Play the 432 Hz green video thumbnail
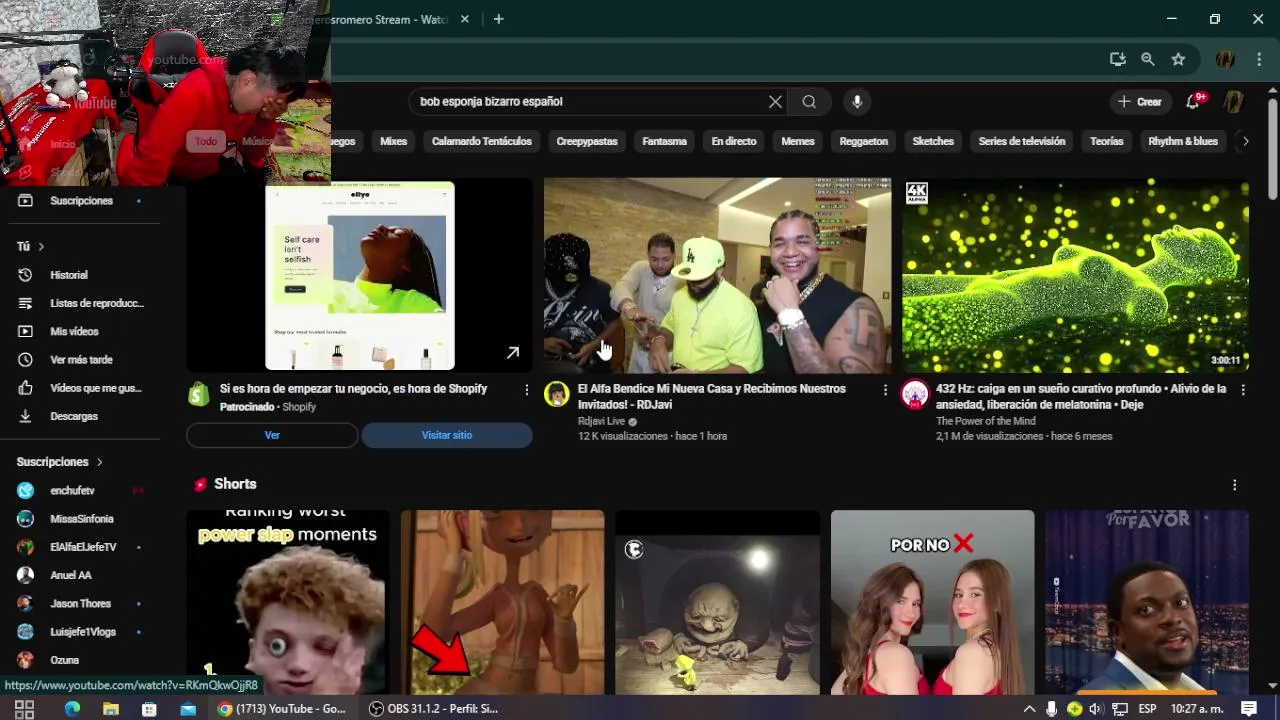Image resolution: width=1280 pixels, height=720 pixels. pos(1076,275)
